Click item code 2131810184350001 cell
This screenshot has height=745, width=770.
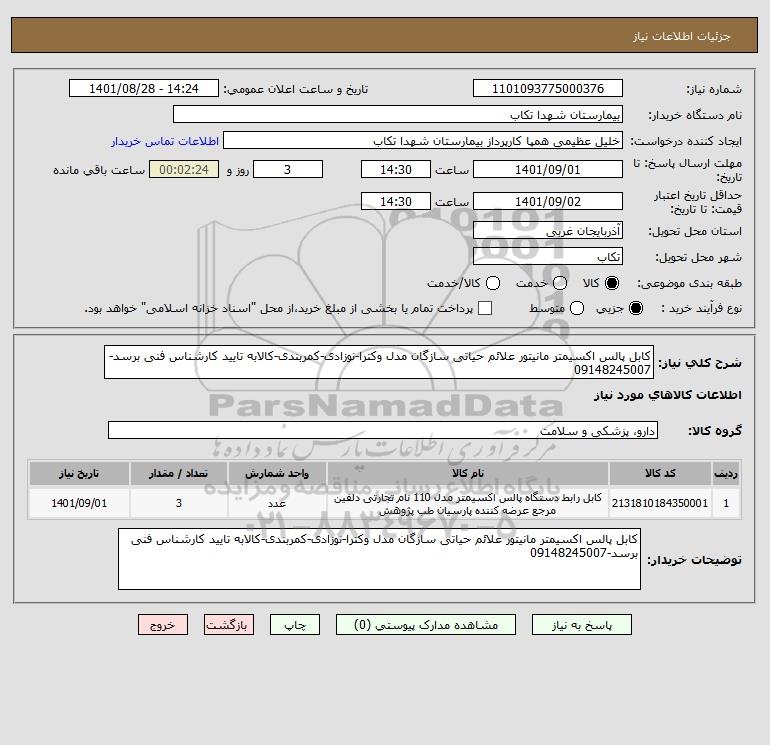660,503
